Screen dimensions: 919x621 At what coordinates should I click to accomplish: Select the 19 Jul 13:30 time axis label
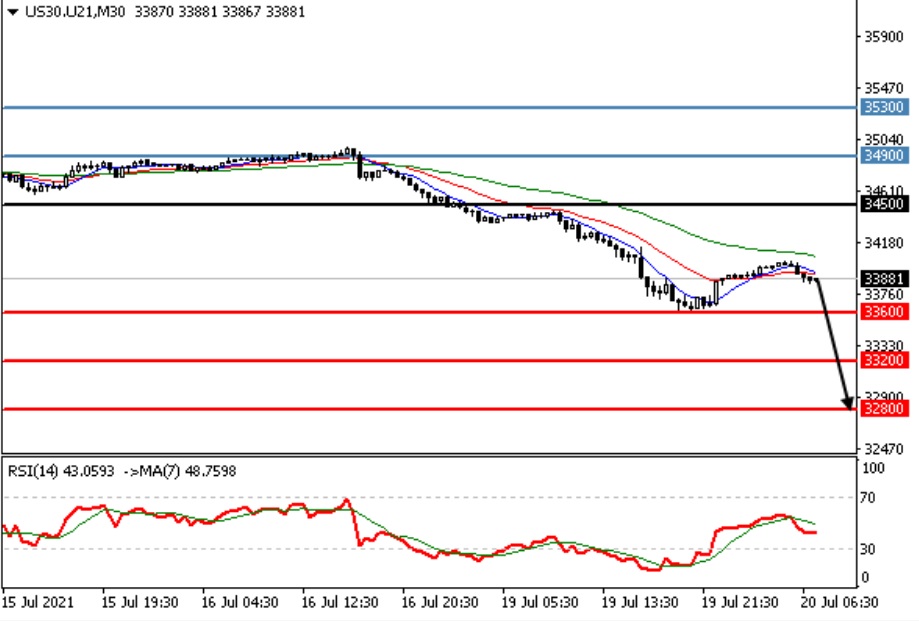(641, 603)
